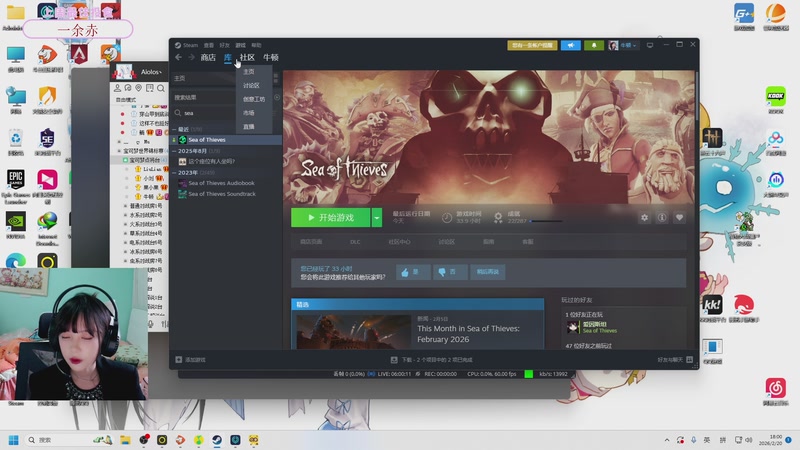
Task: Click the Windows taskbar search box
Action: [x=69, y=440]
